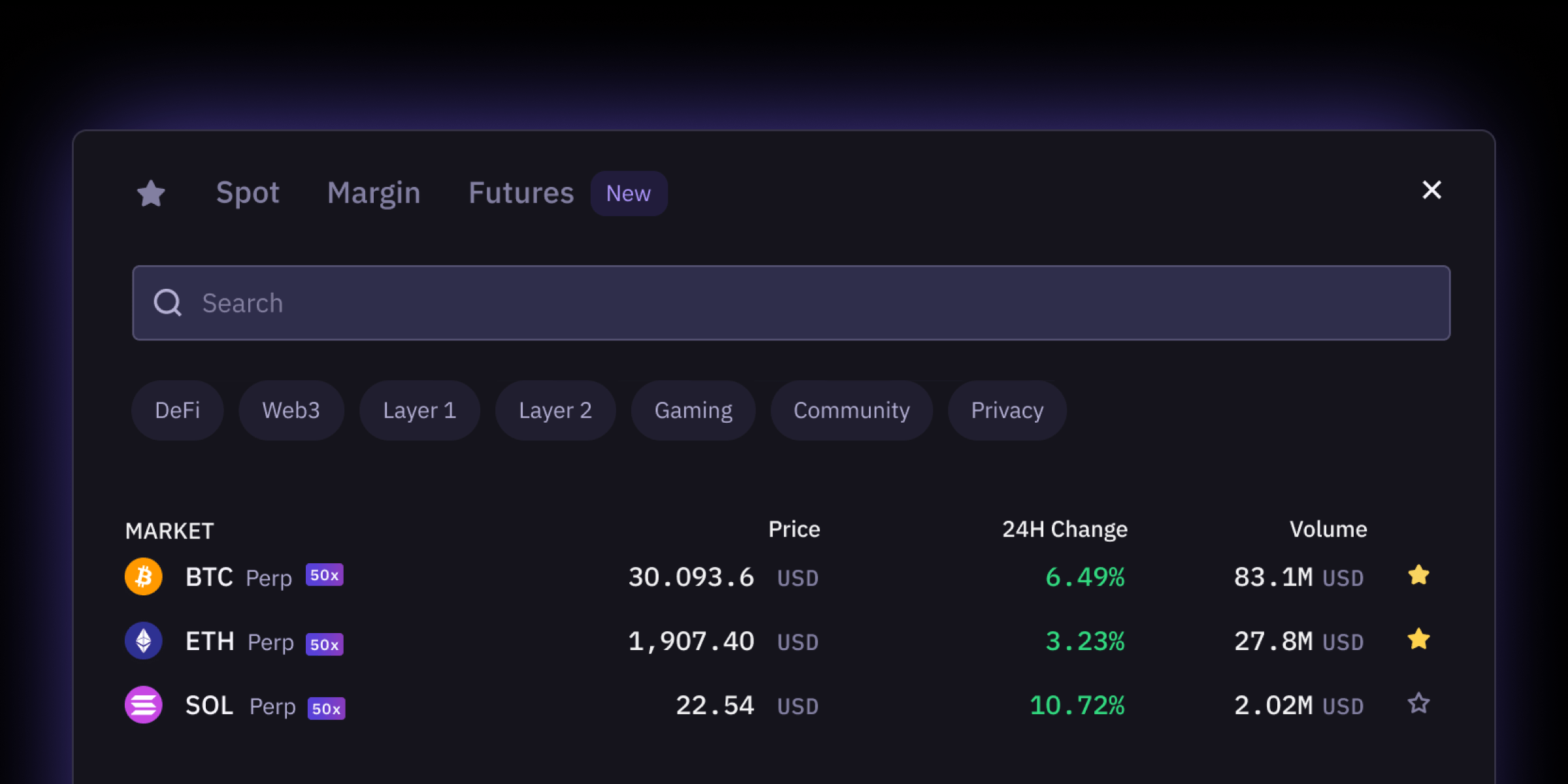Click the Privacy category toggle
Viewport: 1568px width, 784px height.
pos(1007,410)
